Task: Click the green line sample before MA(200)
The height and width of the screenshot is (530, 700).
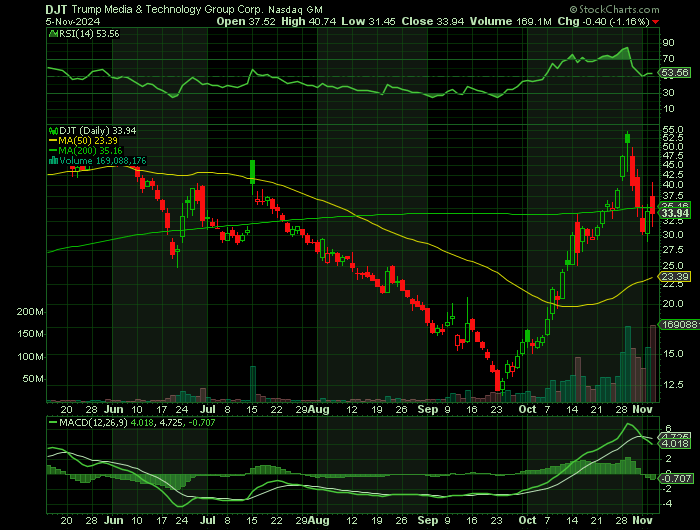Action: click(53, 150)
